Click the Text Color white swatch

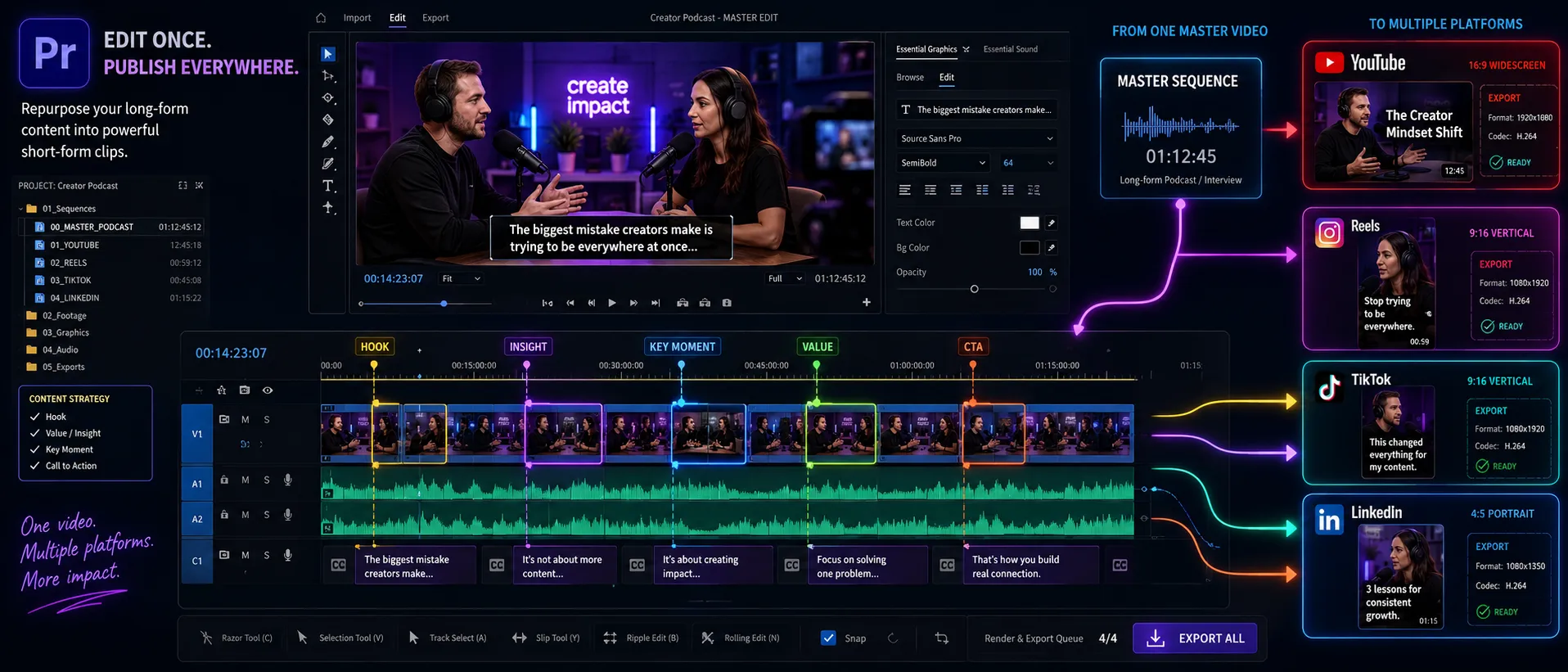1030,223
